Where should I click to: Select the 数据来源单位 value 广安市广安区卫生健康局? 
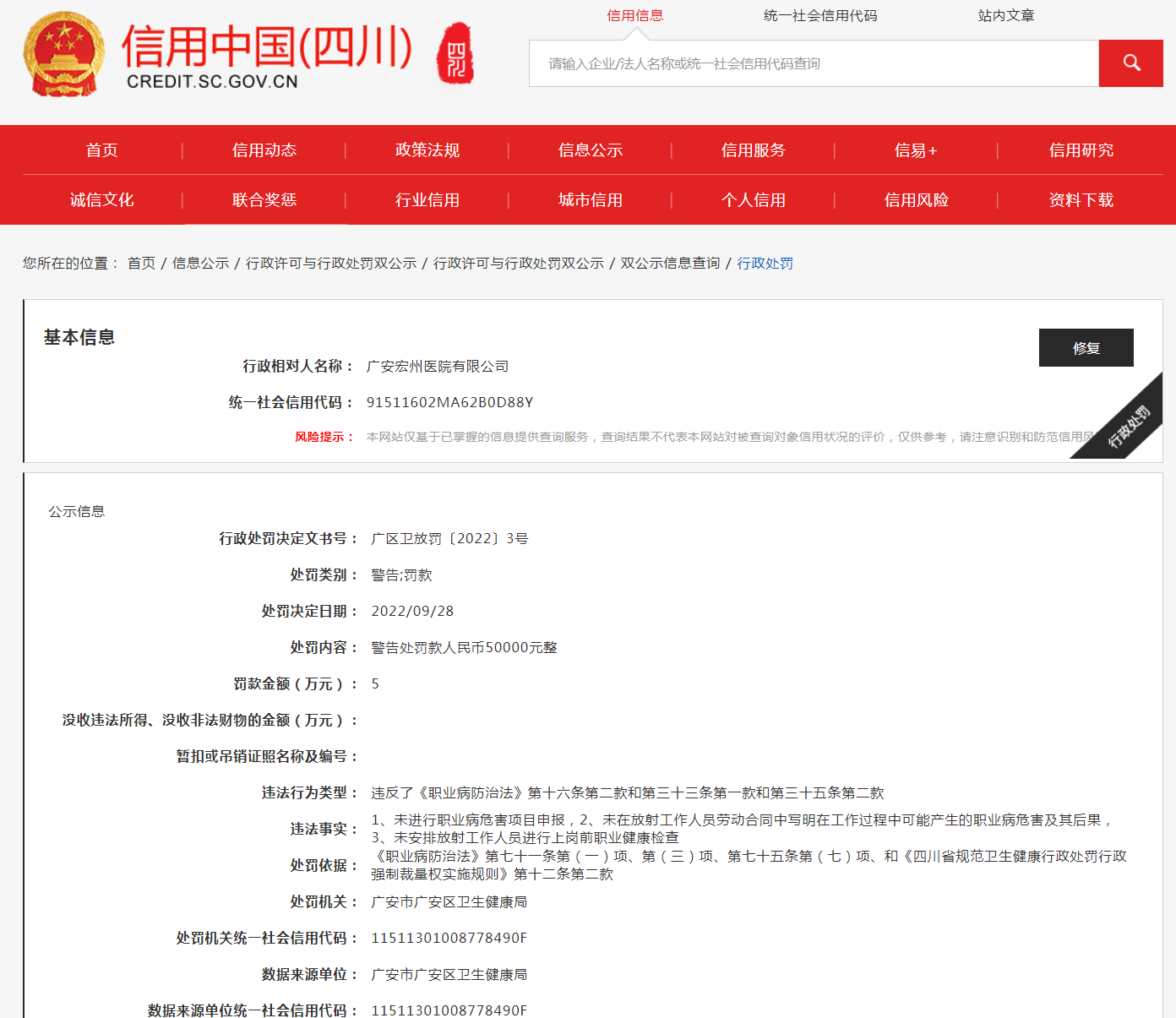tap(449, 975)
